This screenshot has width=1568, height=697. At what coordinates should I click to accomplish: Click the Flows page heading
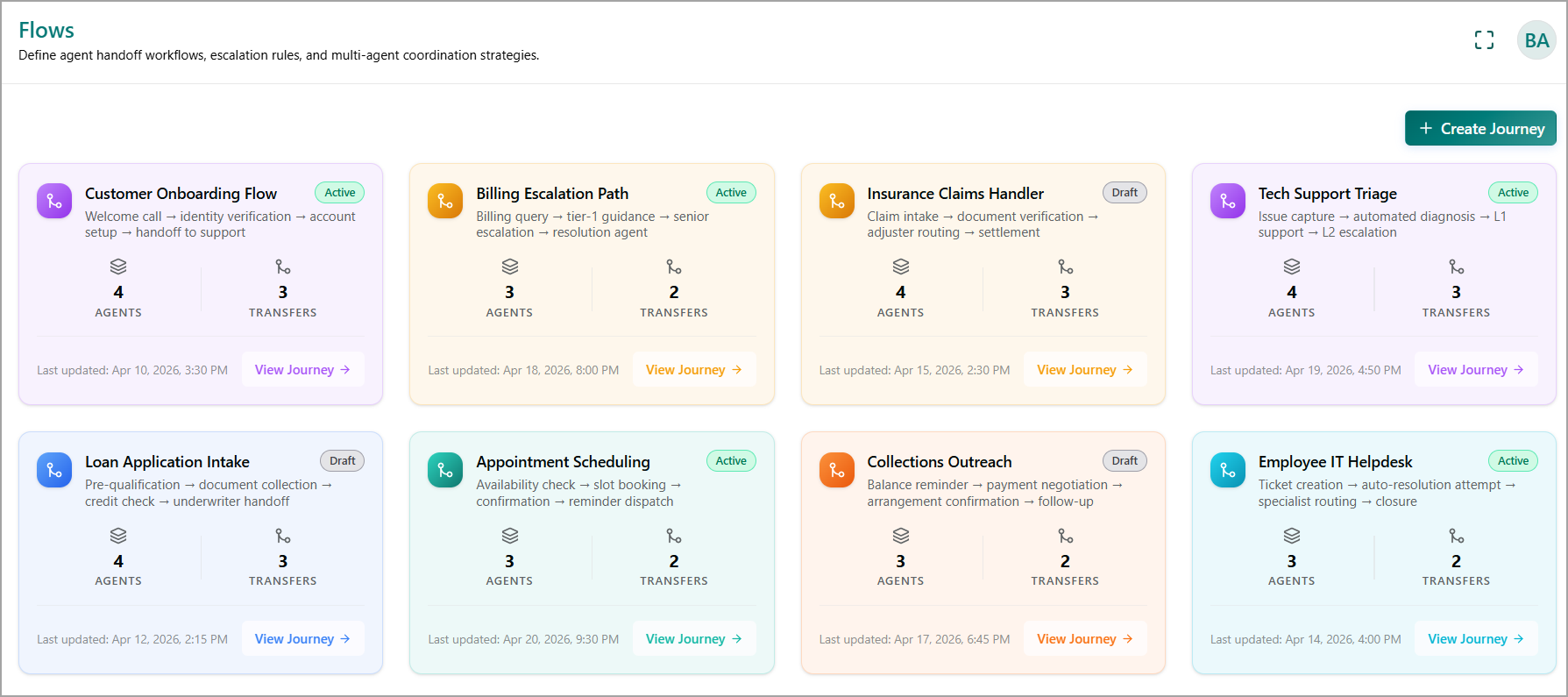point(46,31)
